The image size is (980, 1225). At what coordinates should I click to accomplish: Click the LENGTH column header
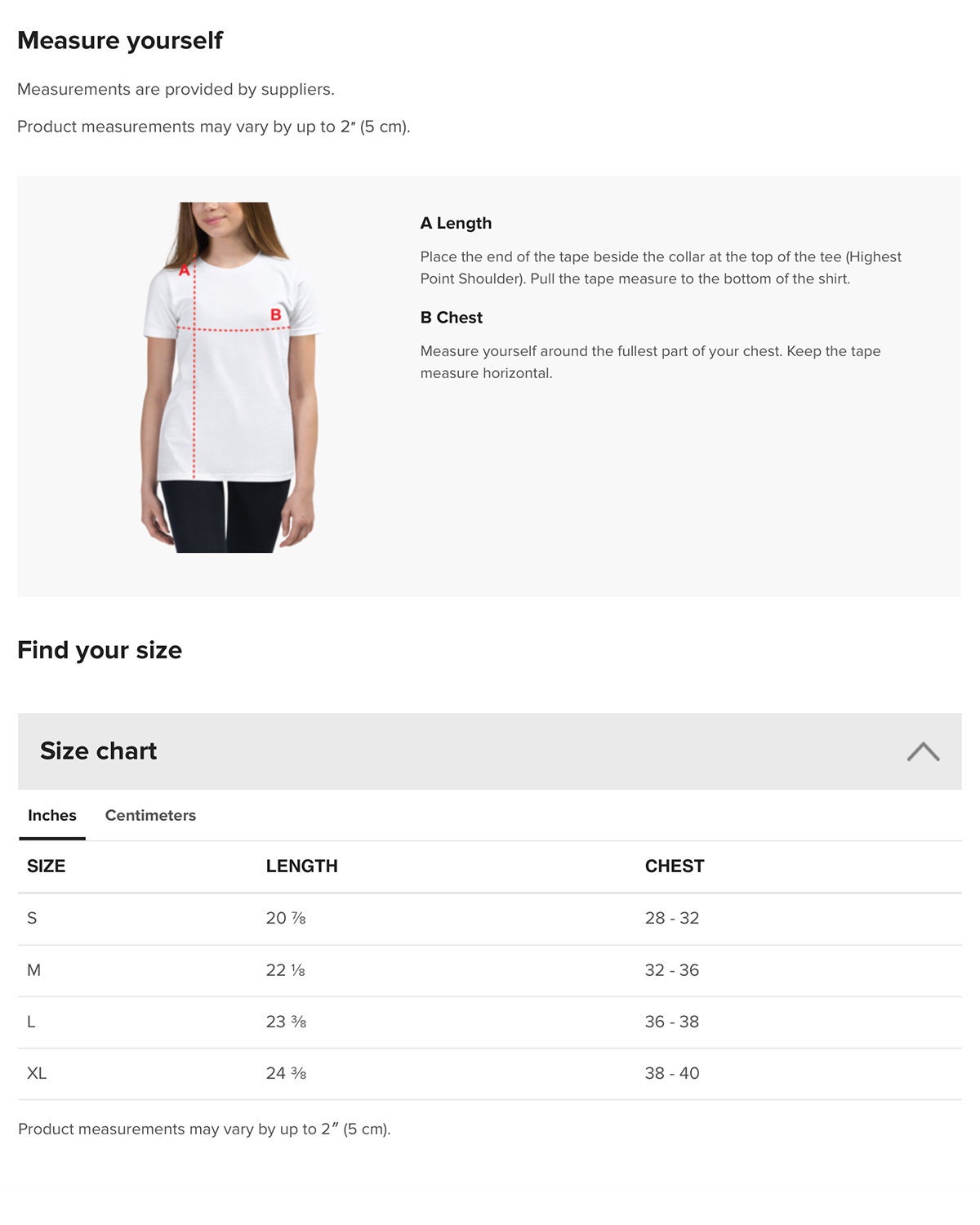pos(301,866)
